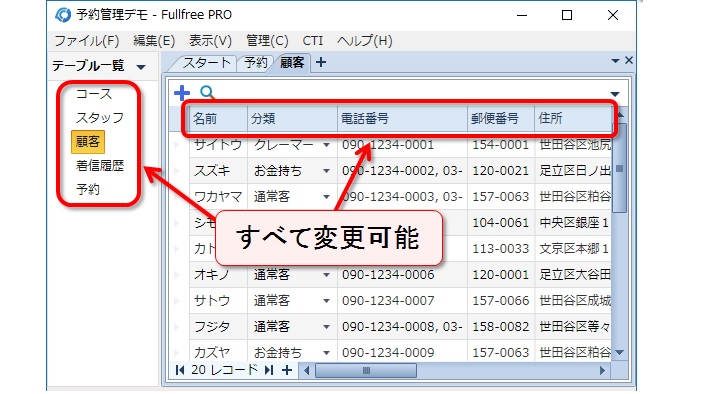Click address cell 世田谷区成城
The image size is (701, 394).
click(573, 301)
